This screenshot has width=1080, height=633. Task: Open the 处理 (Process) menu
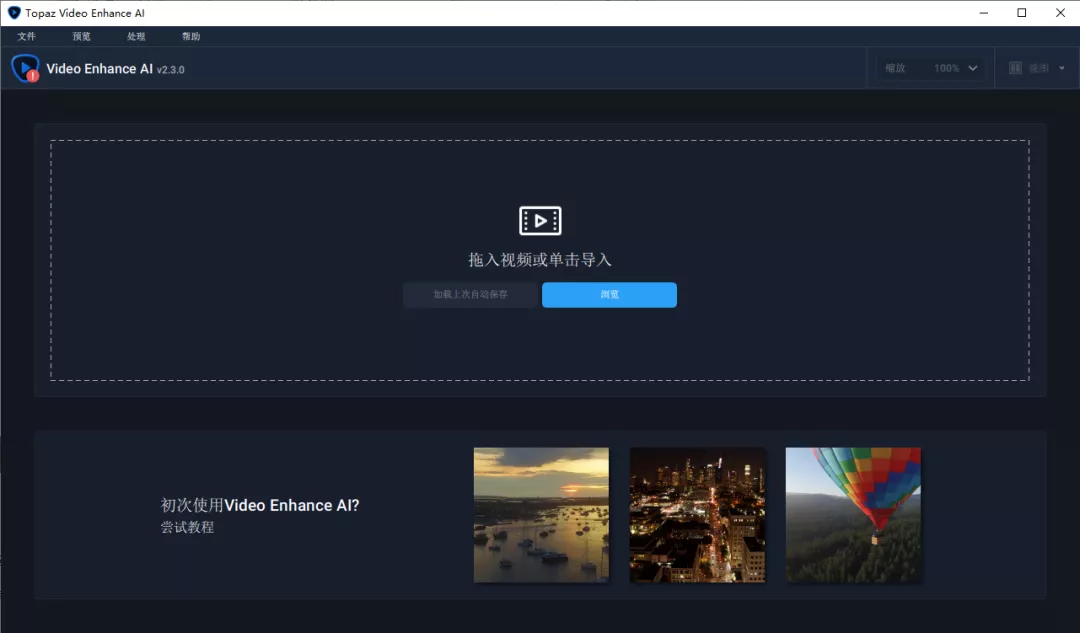(136, 37)
